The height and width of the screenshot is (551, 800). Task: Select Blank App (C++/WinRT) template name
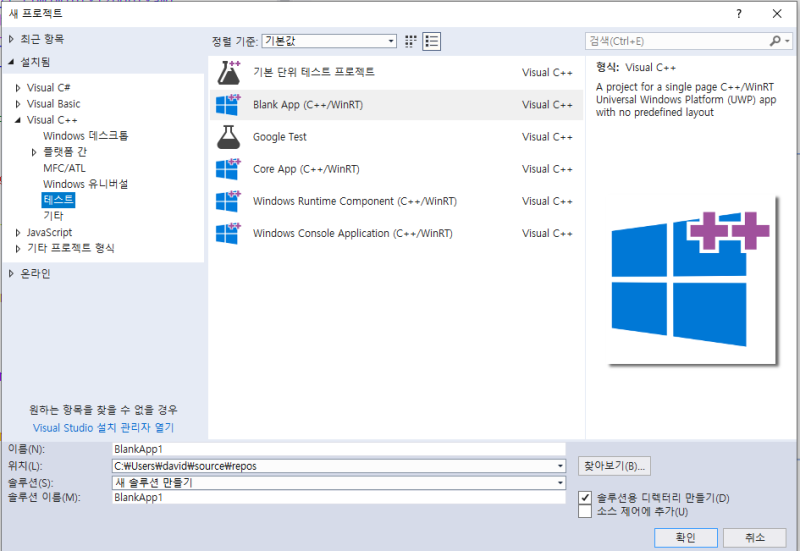308,105
